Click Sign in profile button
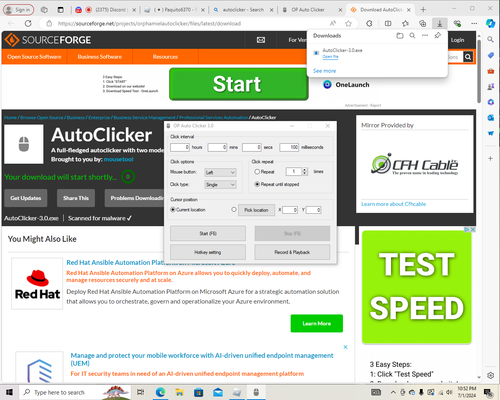 point(19,10)
